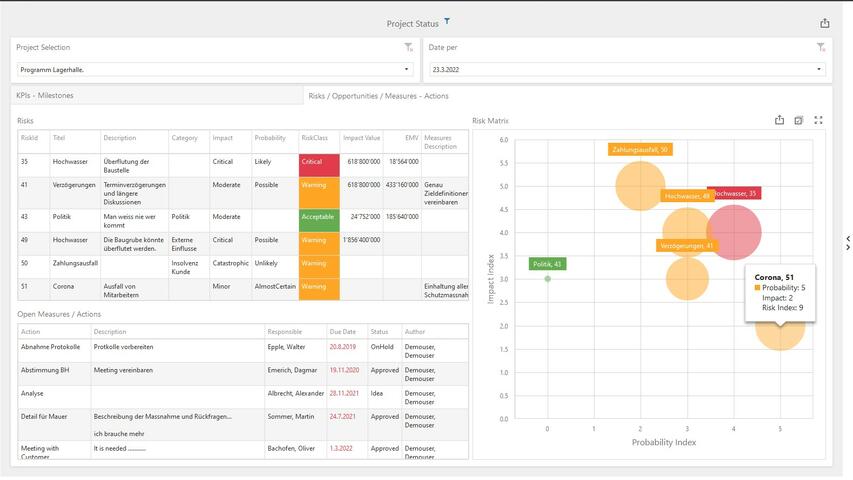Select Risks / Opportunities / Measures - Actions tab
The height and width of the screenshot is (480, 853).
click(378, 96)
